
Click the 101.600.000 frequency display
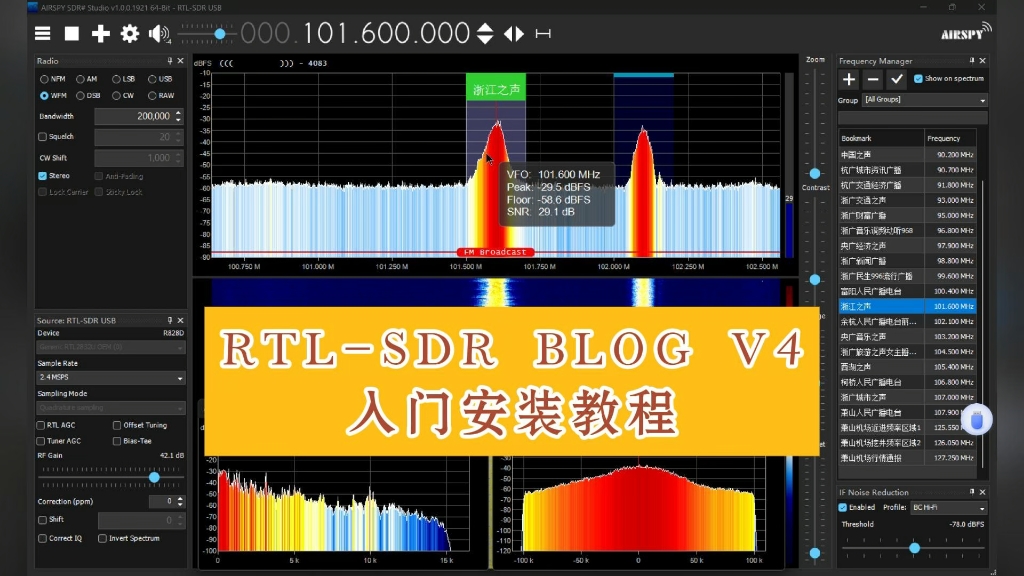pyautogui.click(x=355, y=33)
